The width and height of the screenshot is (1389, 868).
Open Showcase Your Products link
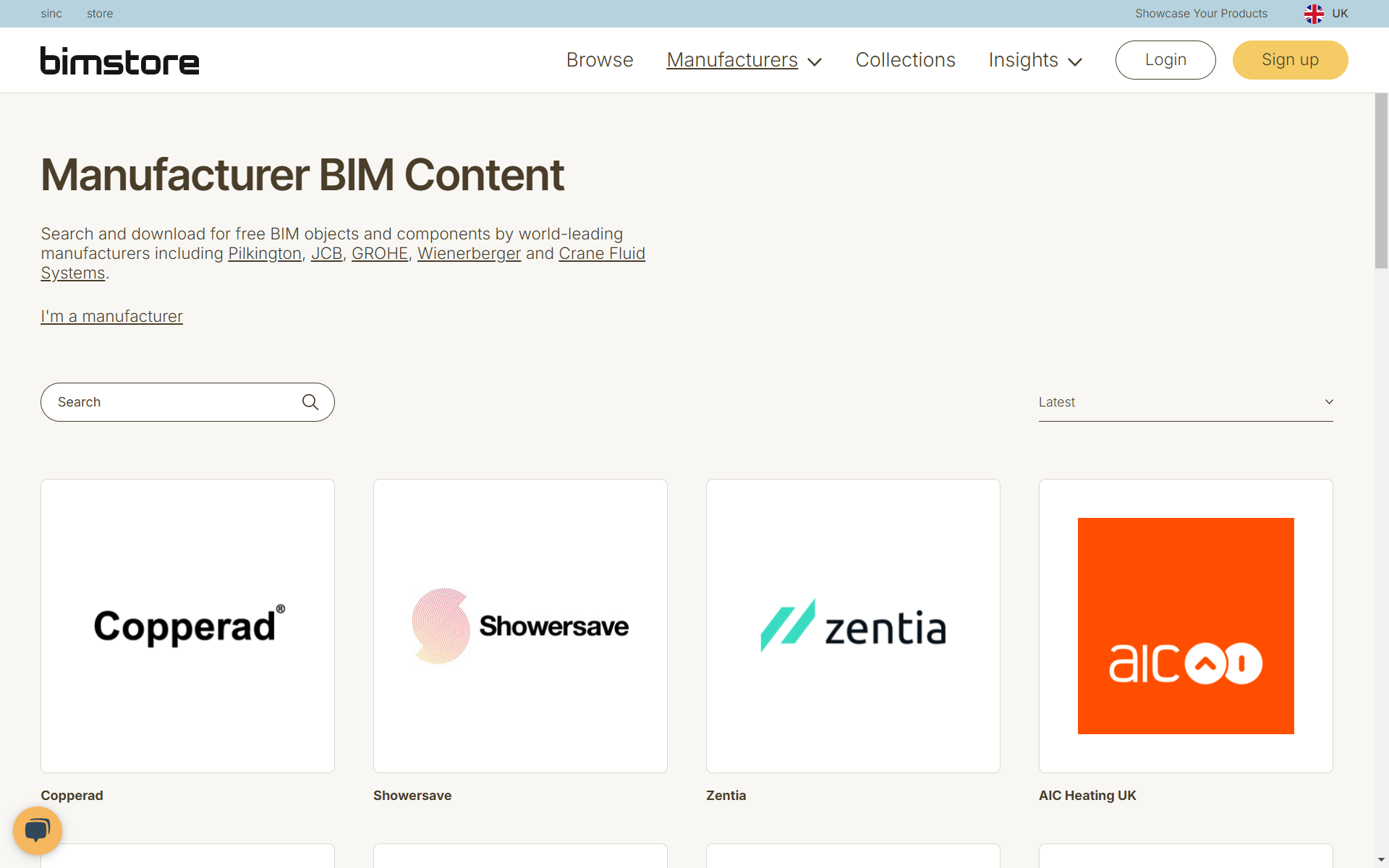tap(1201, 14)
